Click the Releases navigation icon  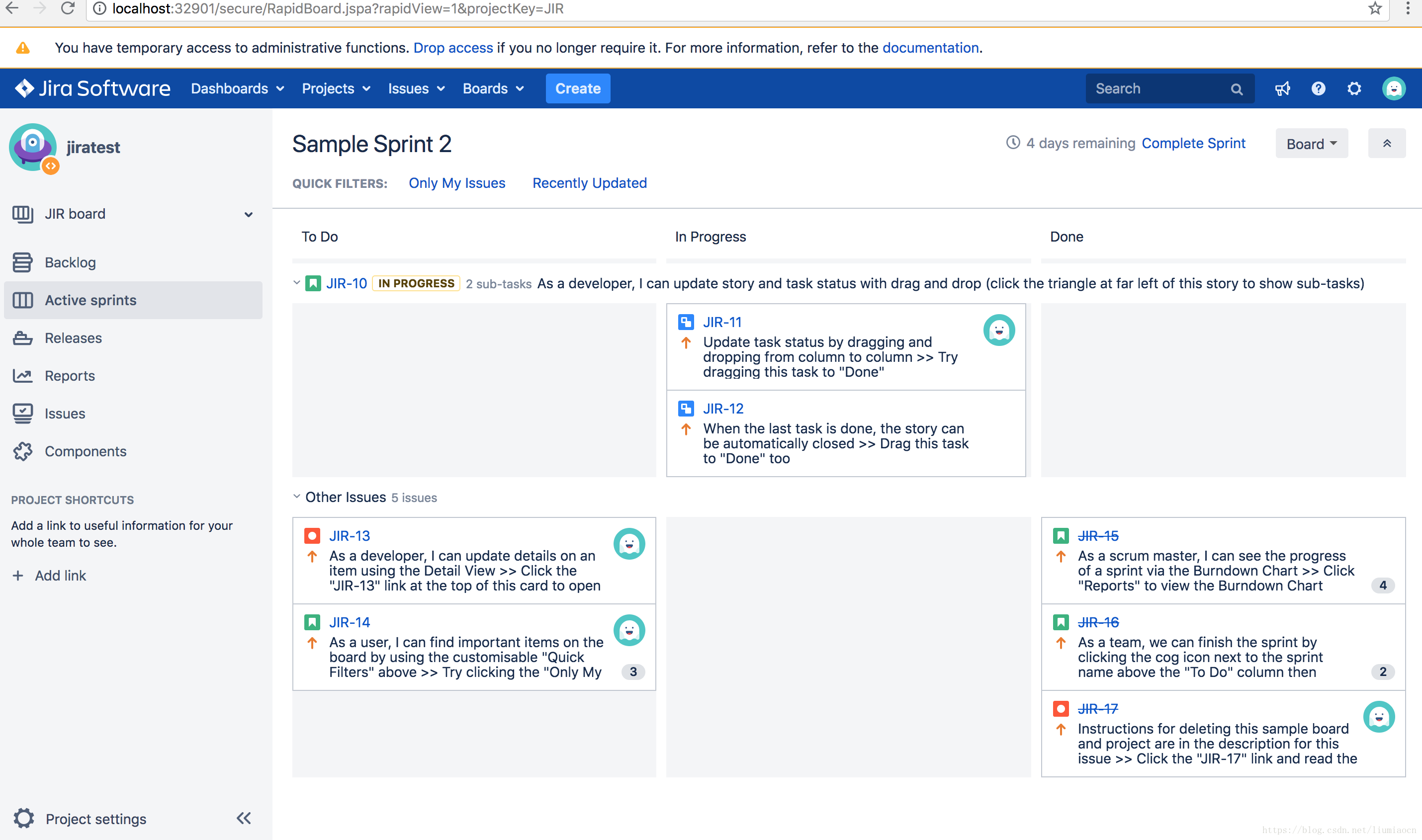24,337
